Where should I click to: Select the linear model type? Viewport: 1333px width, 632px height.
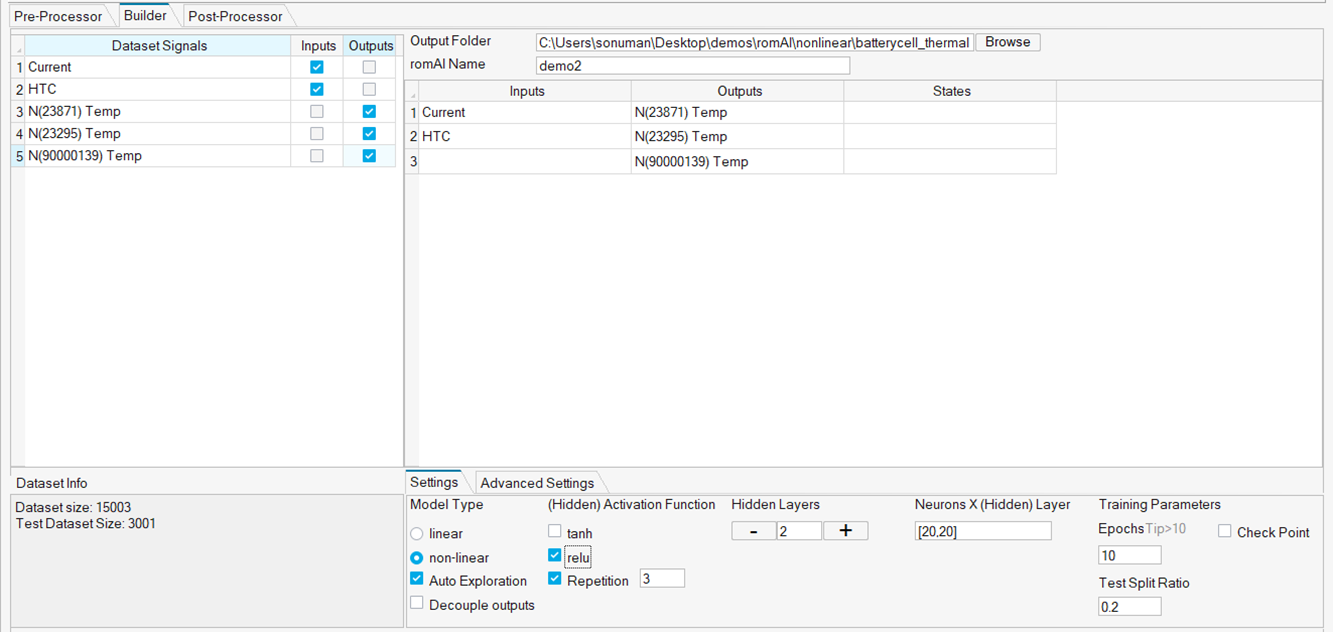tap(417, 534)
